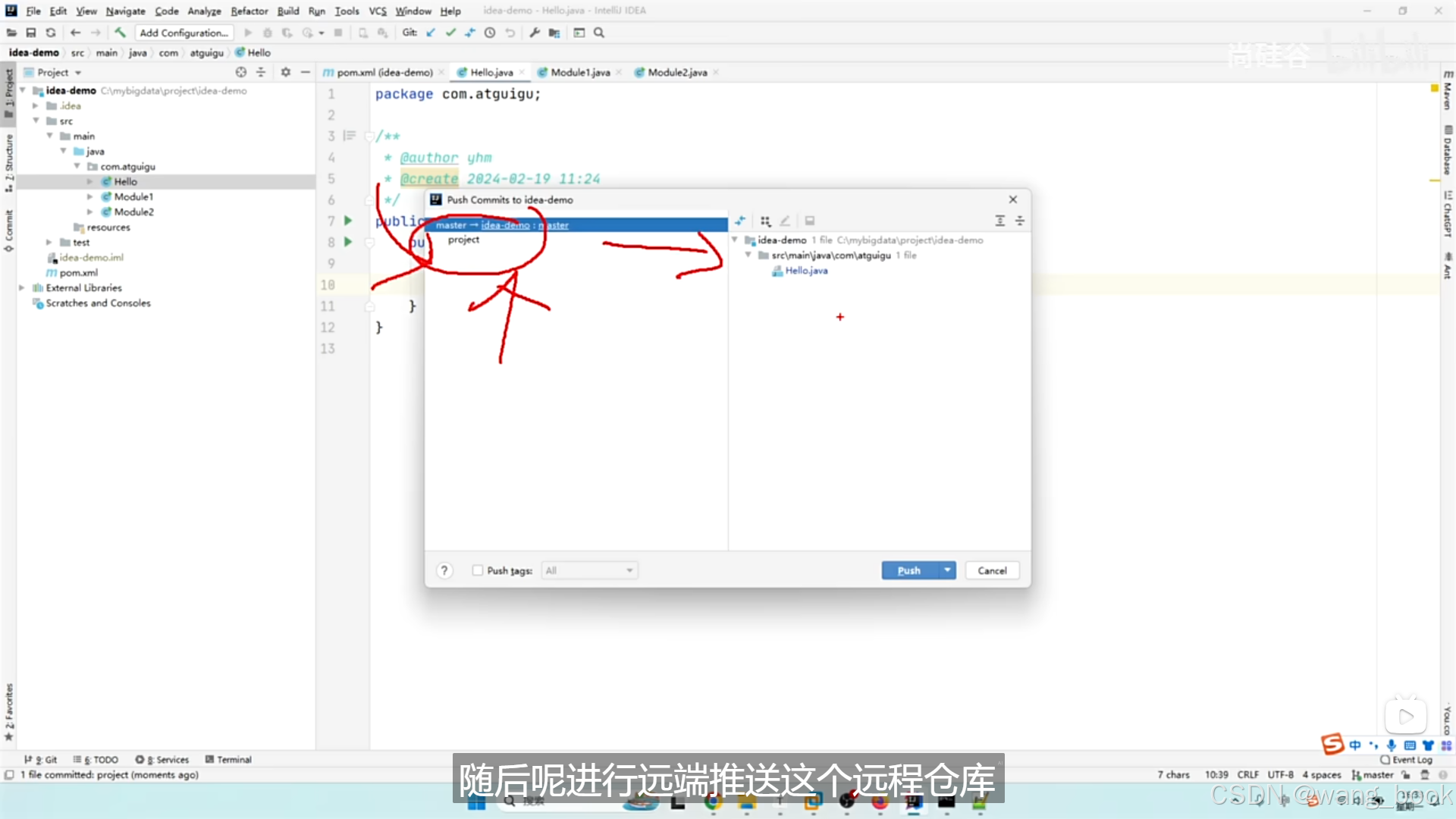Open settings wrench icon in toolbar
The width and height of the screenshot is (1456, 819).
[x=535, y=33]
